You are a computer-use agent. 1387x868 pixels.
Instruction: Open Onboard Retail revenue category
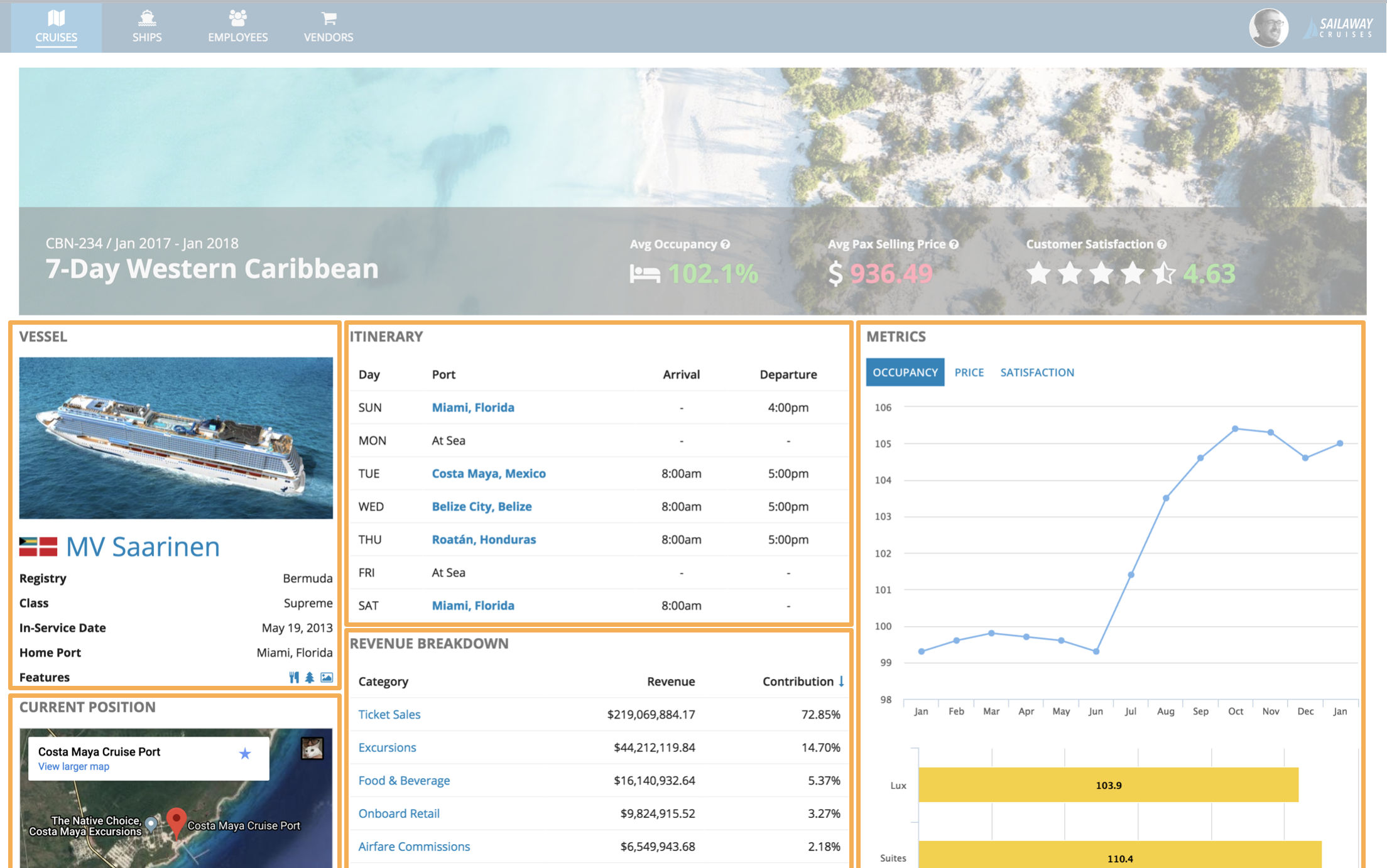399,813
